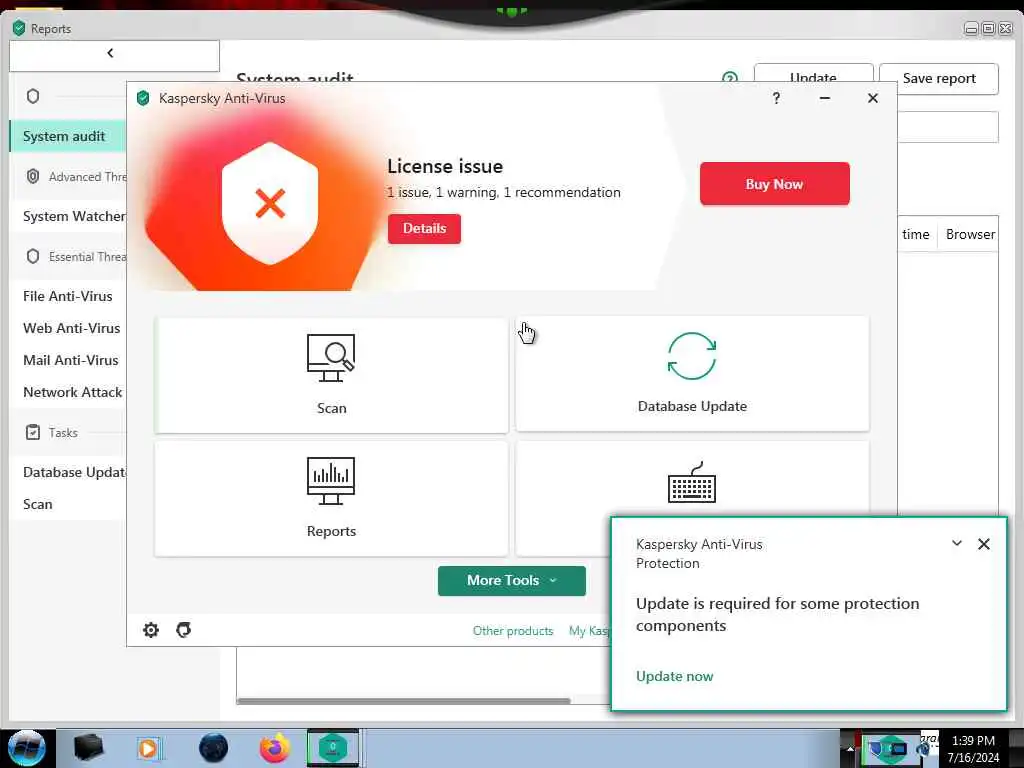Select System Watcher in Reports sidebar
Viewport: 1024px width, 768px height.
coord(68,216)
